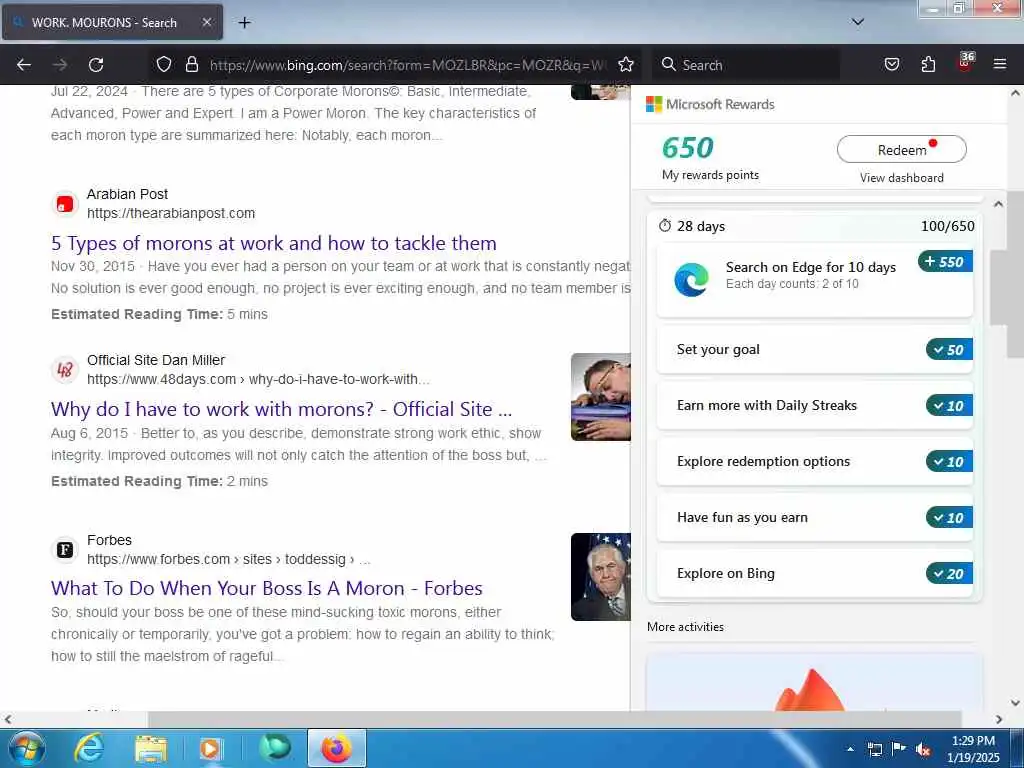Click the page scroll down arrow
The height and width of the screenshot is (768, 1024).
coord(1015,703)
